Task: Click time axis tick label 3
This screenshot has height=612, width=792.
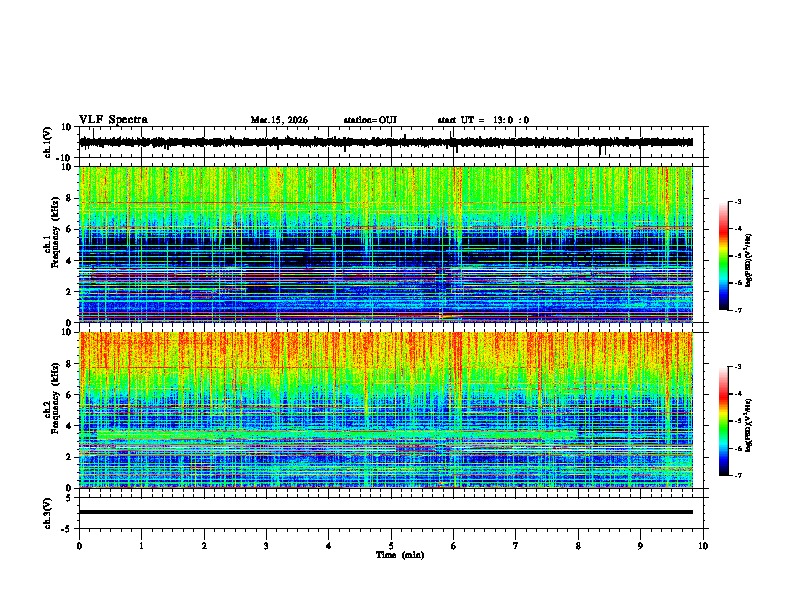Action: coord(266,546)
